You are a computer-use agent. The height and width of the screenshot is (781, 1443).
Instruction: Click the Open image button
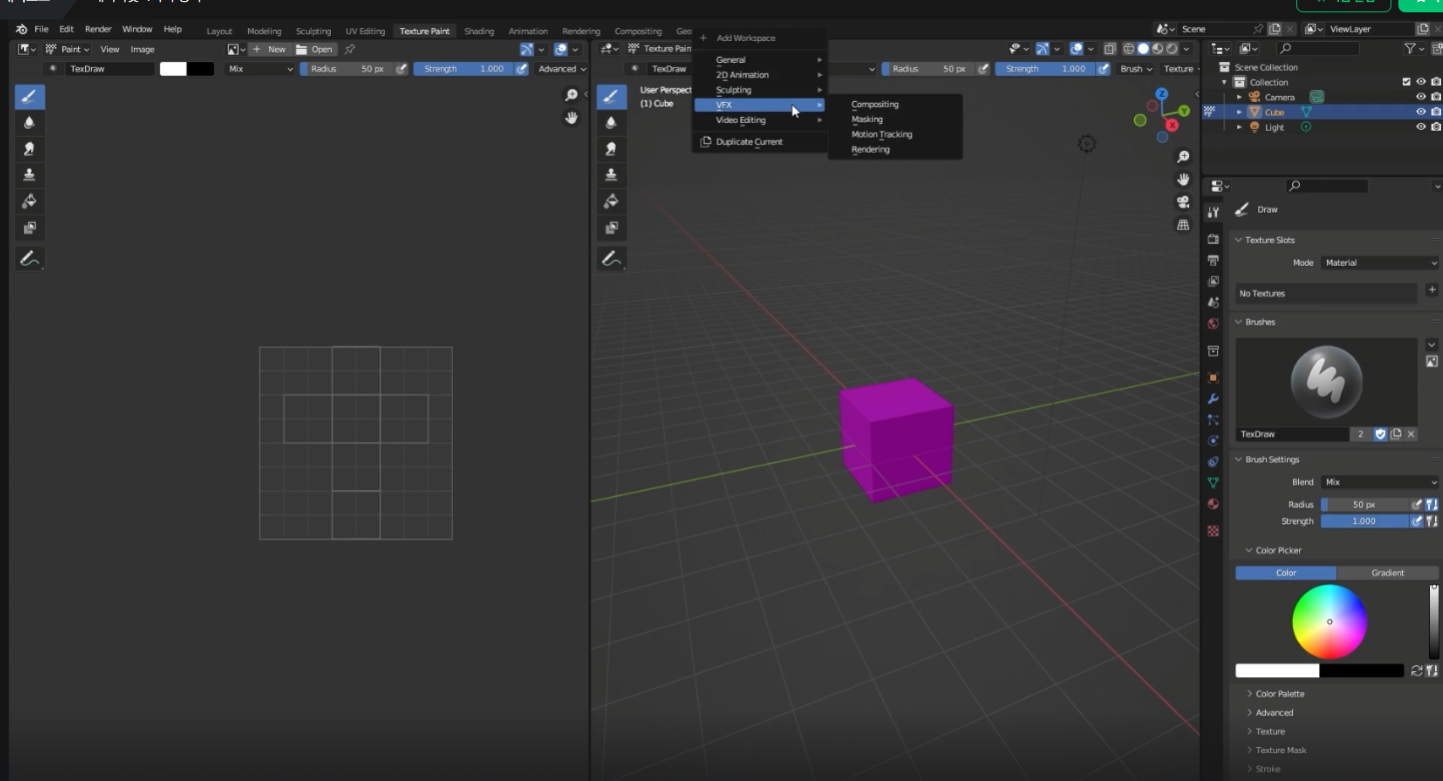(315, 49)
